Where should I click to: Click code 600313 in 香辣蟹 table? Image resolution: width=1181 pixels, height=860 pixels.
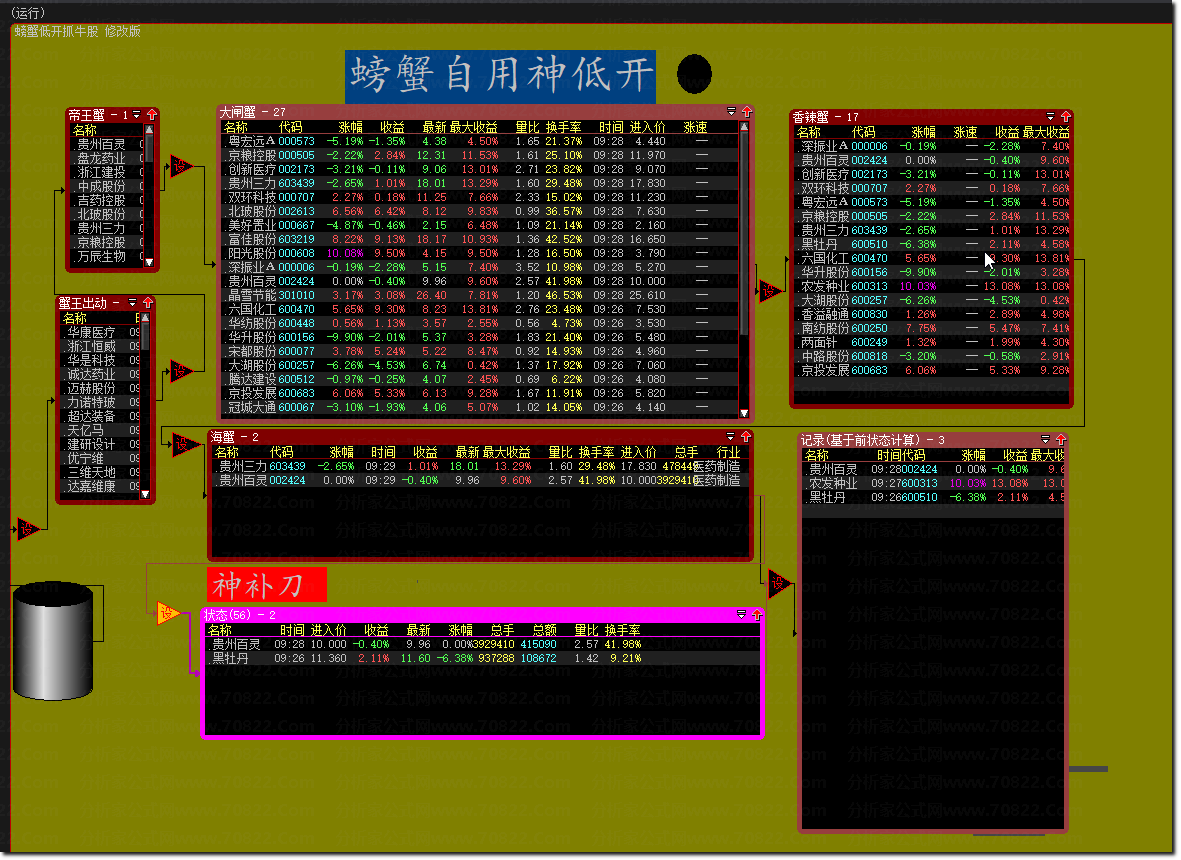point(869,286)
